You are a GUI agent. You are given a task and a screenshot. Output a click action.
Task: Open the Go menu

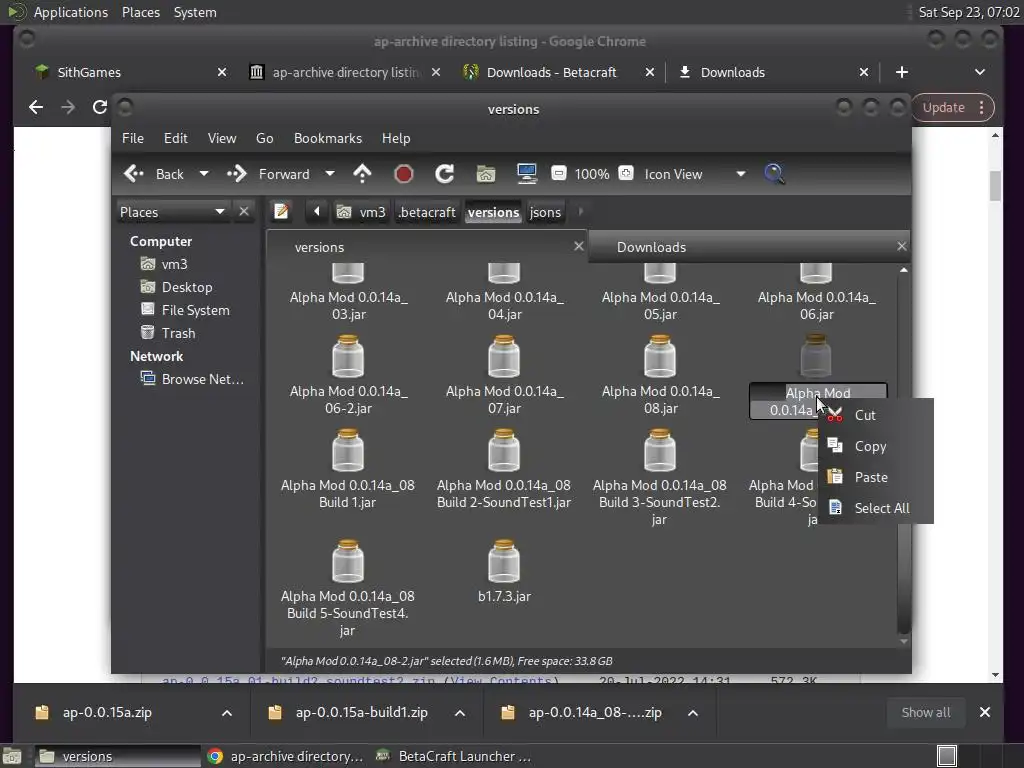pos(264,138)
